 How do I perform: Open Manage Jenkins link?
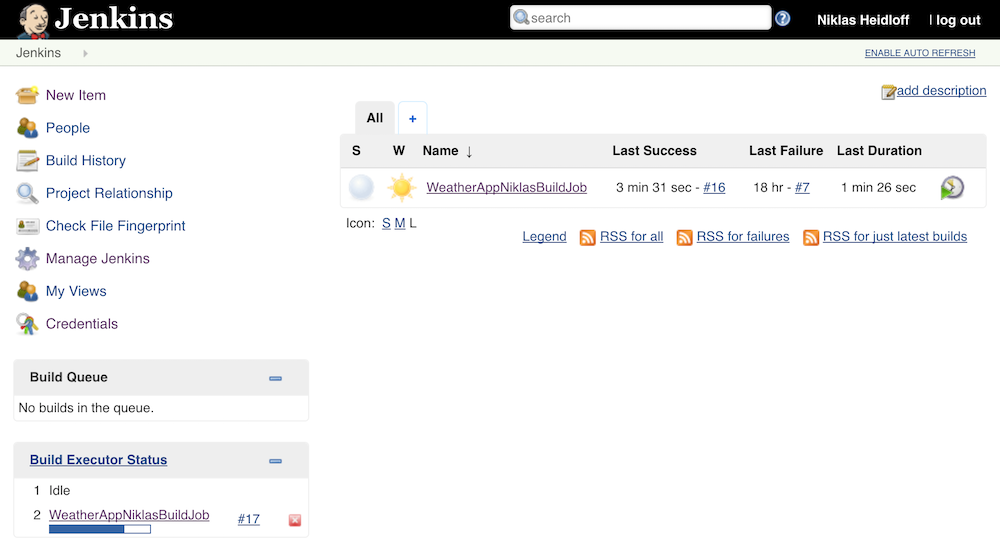(x=98, y=258)
